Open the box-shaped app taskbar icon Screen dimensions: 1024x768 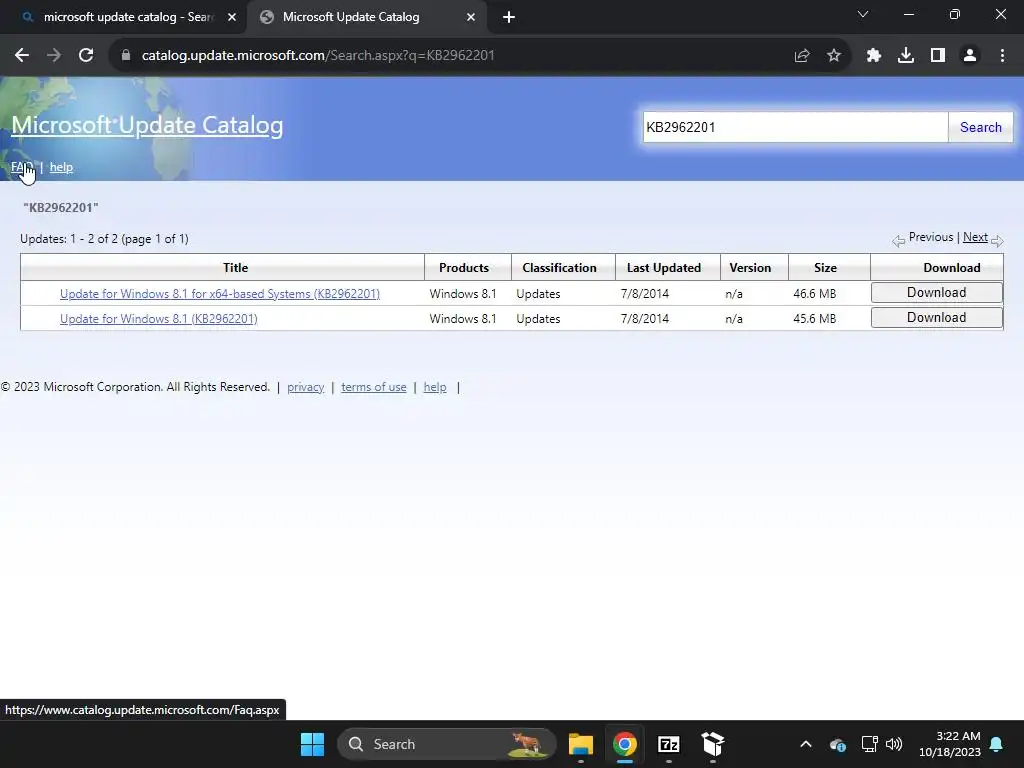[713, 744]
